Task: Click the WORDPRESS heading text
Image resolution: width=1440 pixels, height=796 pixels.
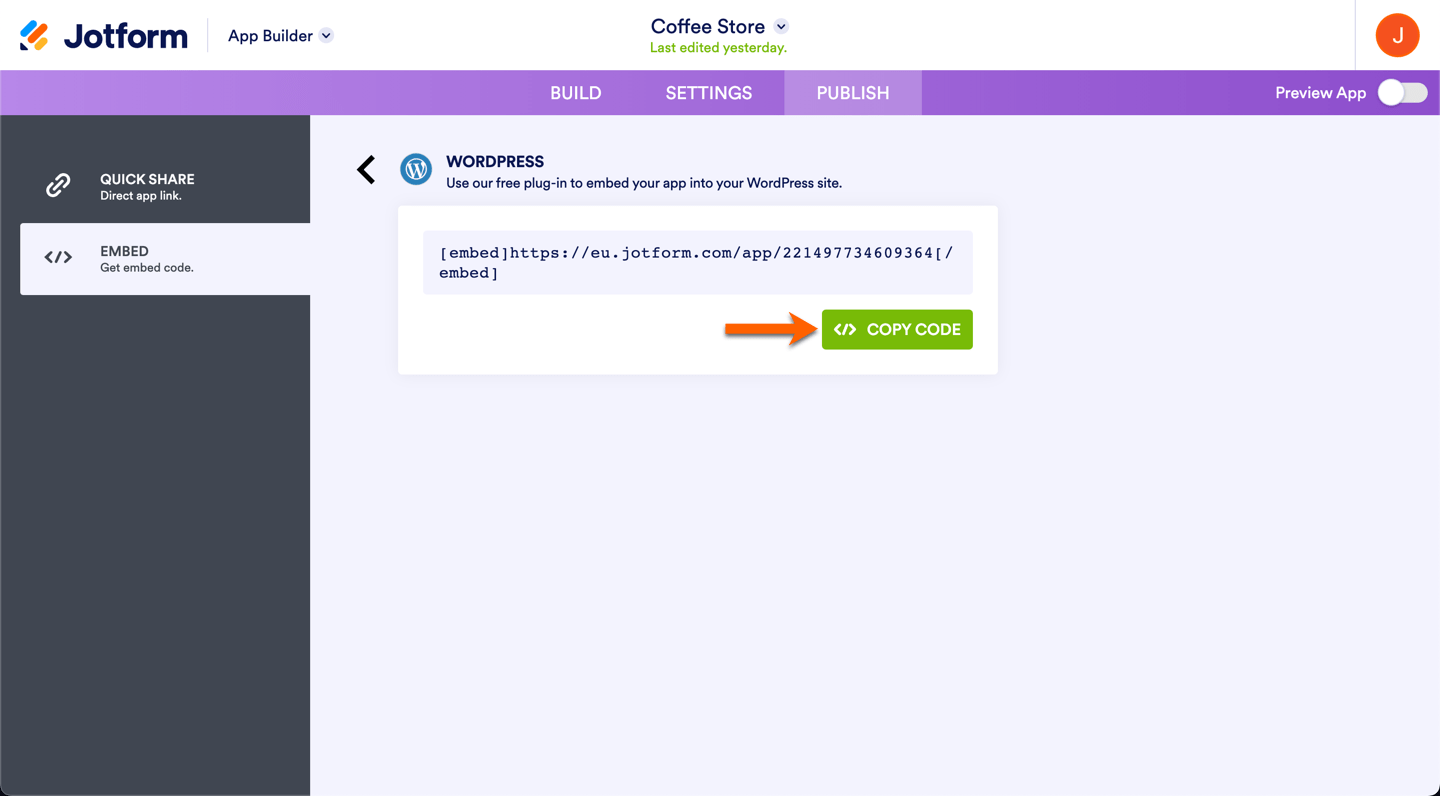Action: click(x=495, y=162)
